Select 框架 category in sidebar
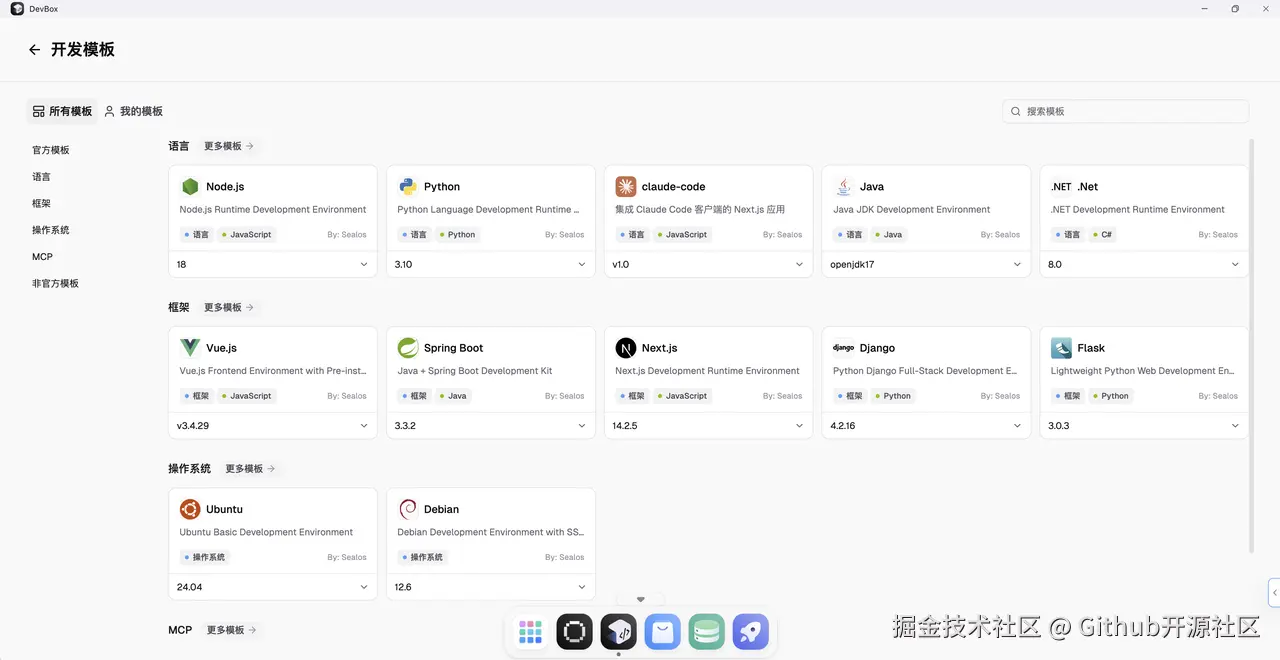The width and height of the screenshot is (1280, 660). pos(41,203)
